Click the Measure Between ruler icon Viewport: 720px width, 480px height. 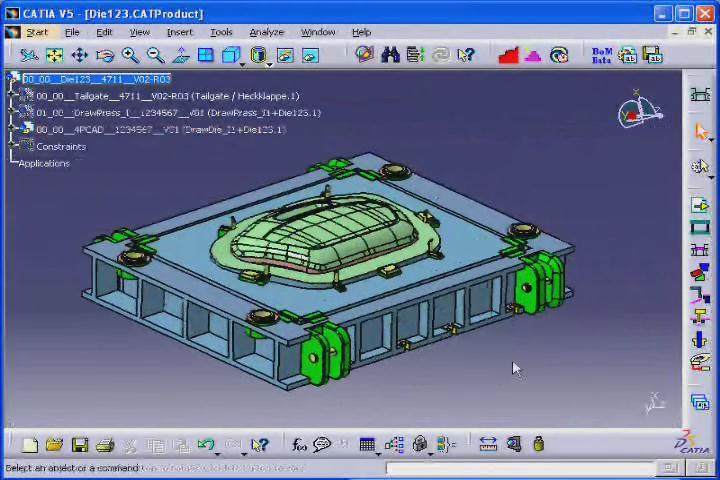(x=488, y=445)
